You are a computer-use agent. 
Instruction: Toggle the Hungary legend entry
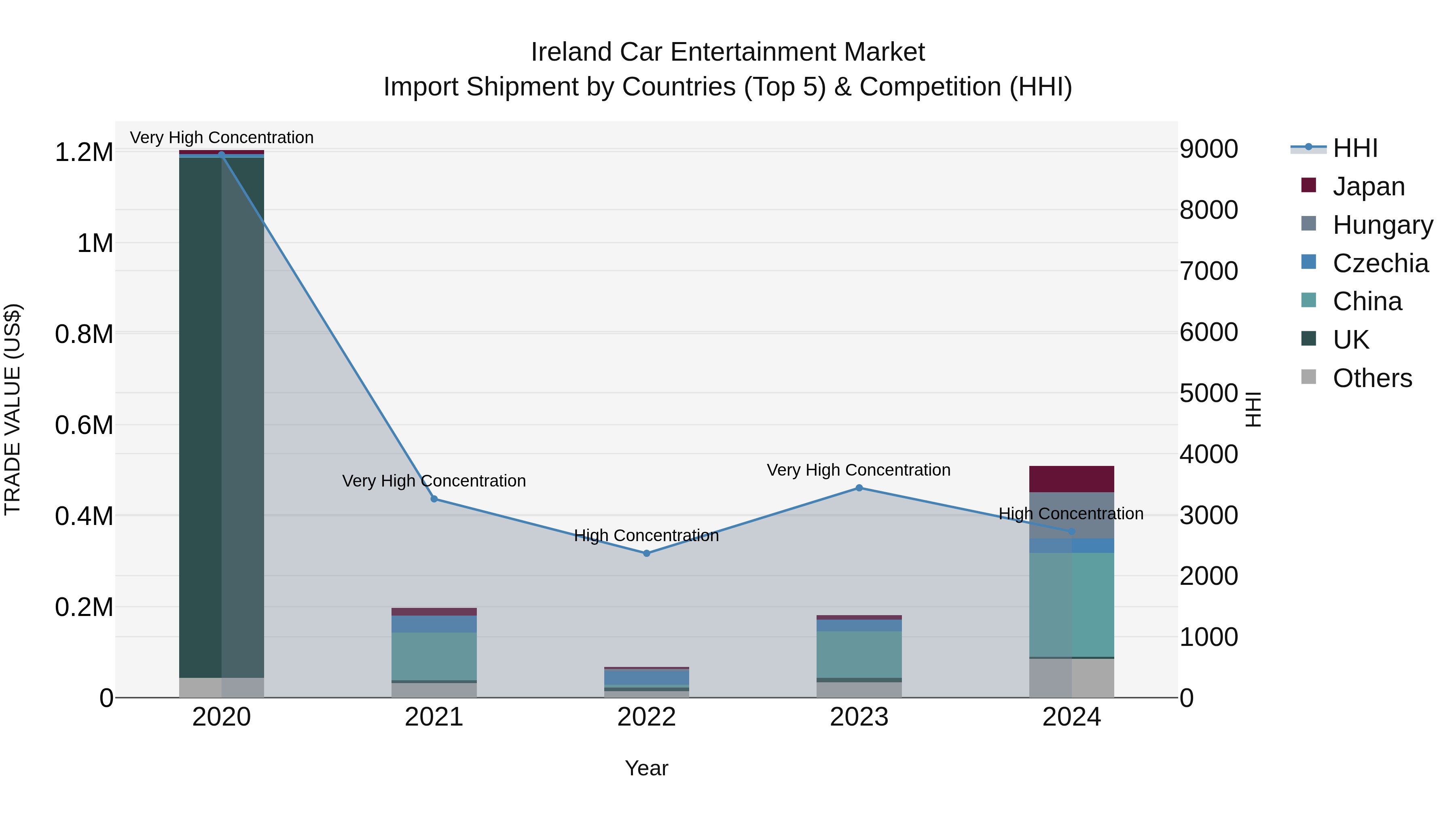(x=1367, y=225)
